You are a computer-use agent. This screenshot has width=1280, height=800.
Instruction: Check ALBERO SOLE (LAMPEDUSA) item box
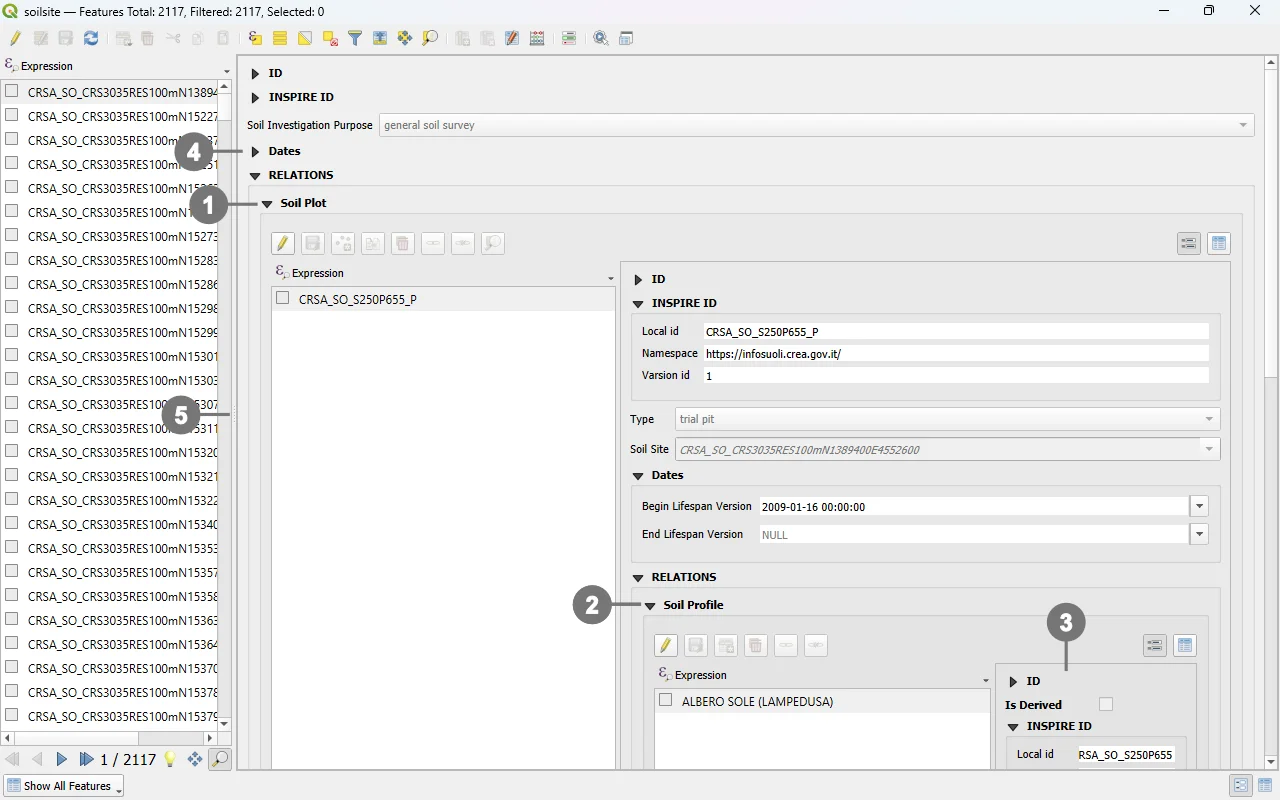coord(666,701)
